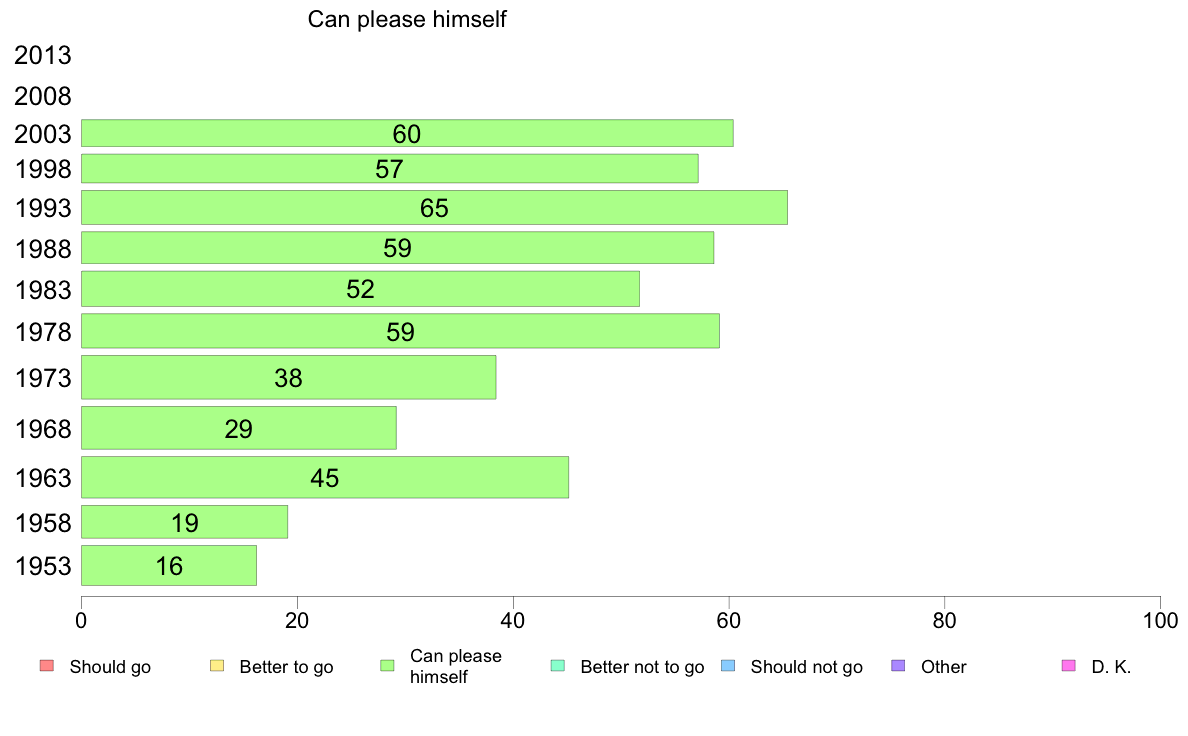Click the teal Better not to go swatch
Image resolution: width=1188 pixels, height=736 pixels.
[558, 666]
